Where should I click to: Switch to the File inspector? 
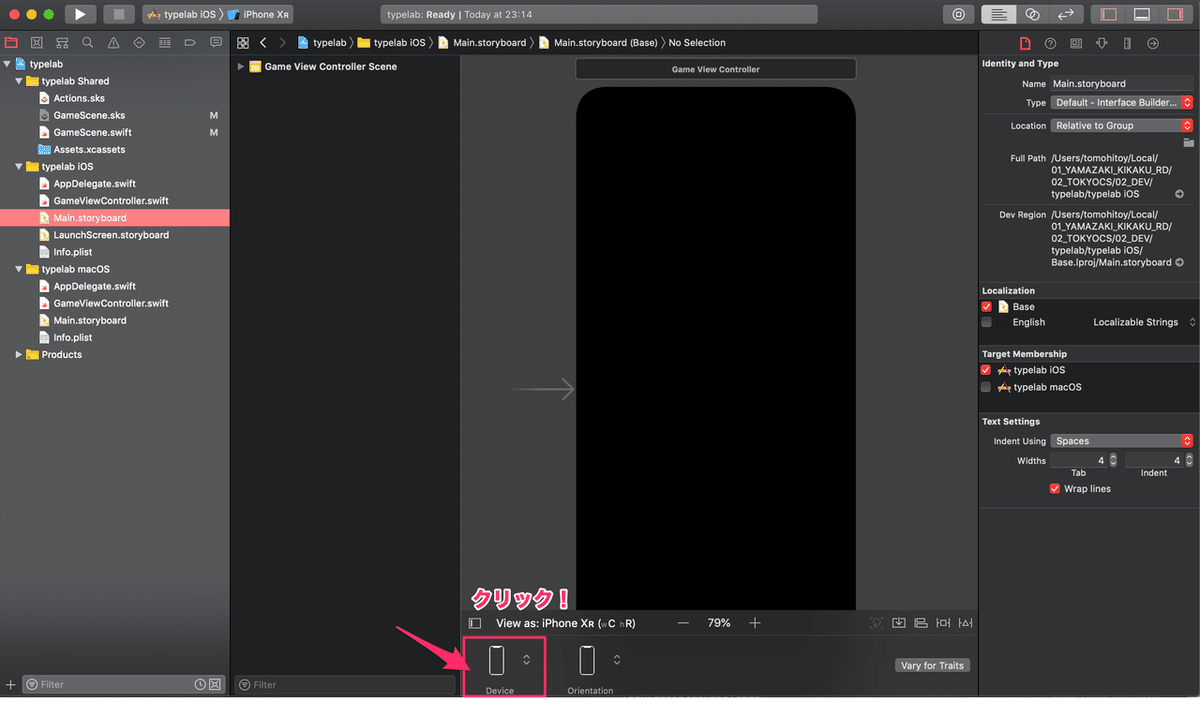tap(1025, 43)
